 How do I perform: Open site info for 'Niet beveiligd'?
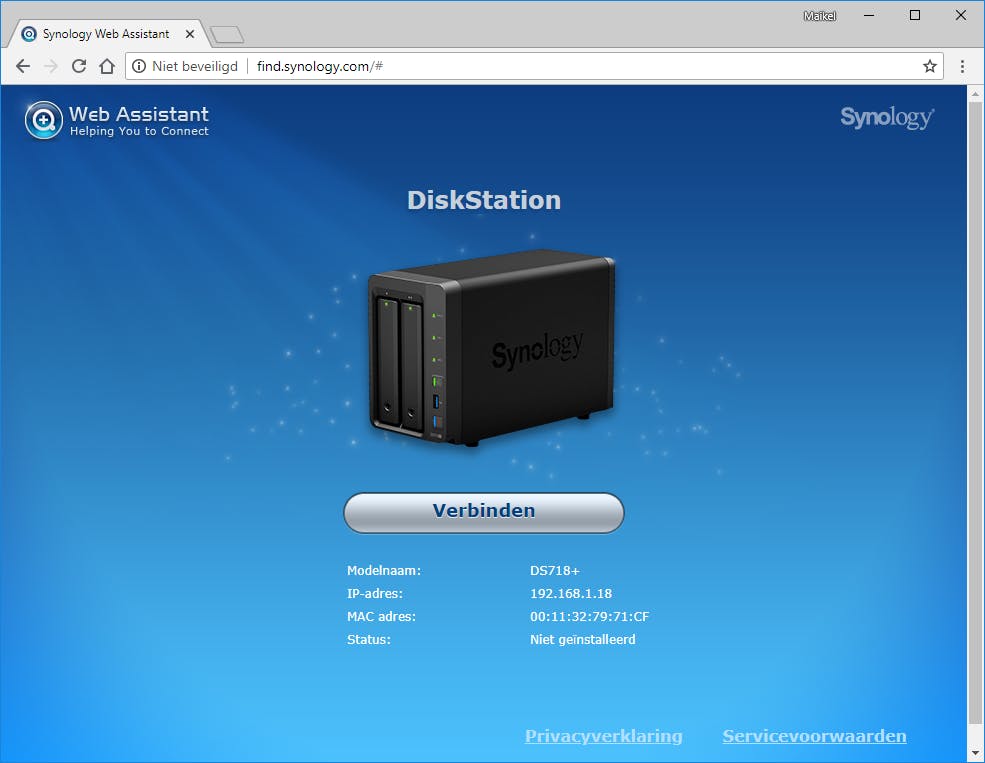tap(185, 67)
